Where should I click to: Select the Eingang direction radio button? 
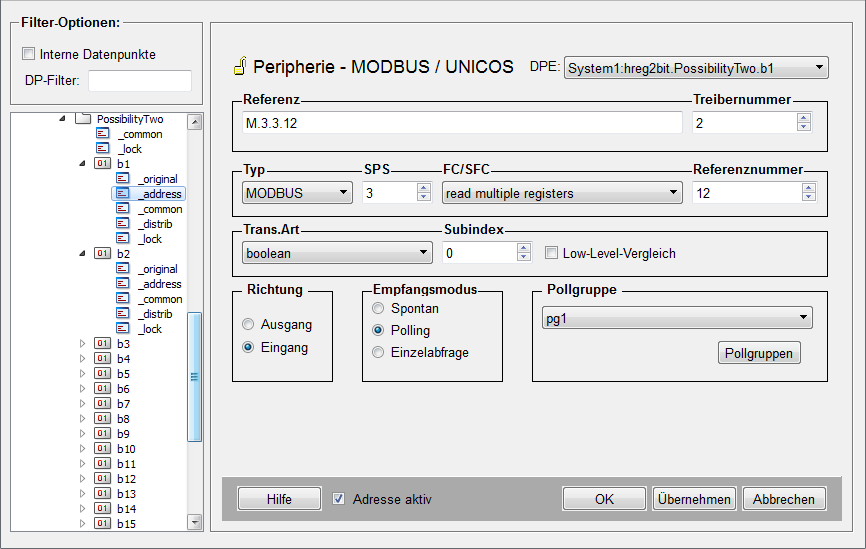pos(248,347)
